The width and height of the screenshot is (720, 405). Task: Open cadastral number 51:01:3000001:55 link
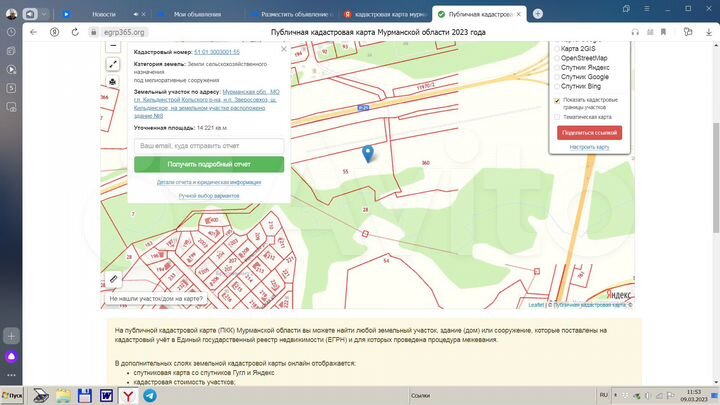pos(217,52)
